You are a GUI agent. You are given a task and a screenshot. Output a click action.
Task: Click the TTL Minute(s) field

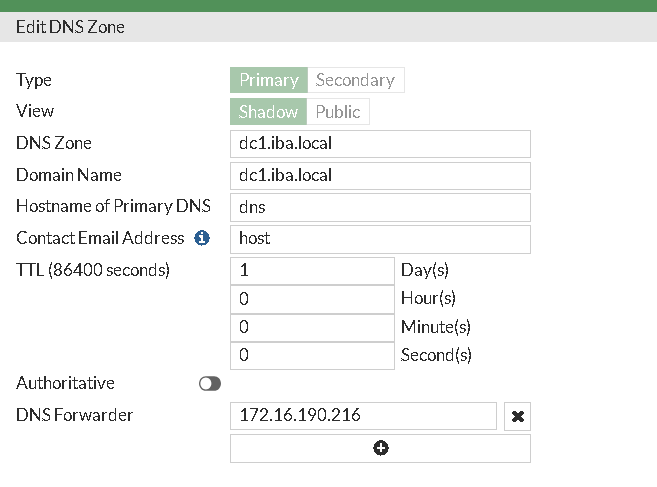313,326
